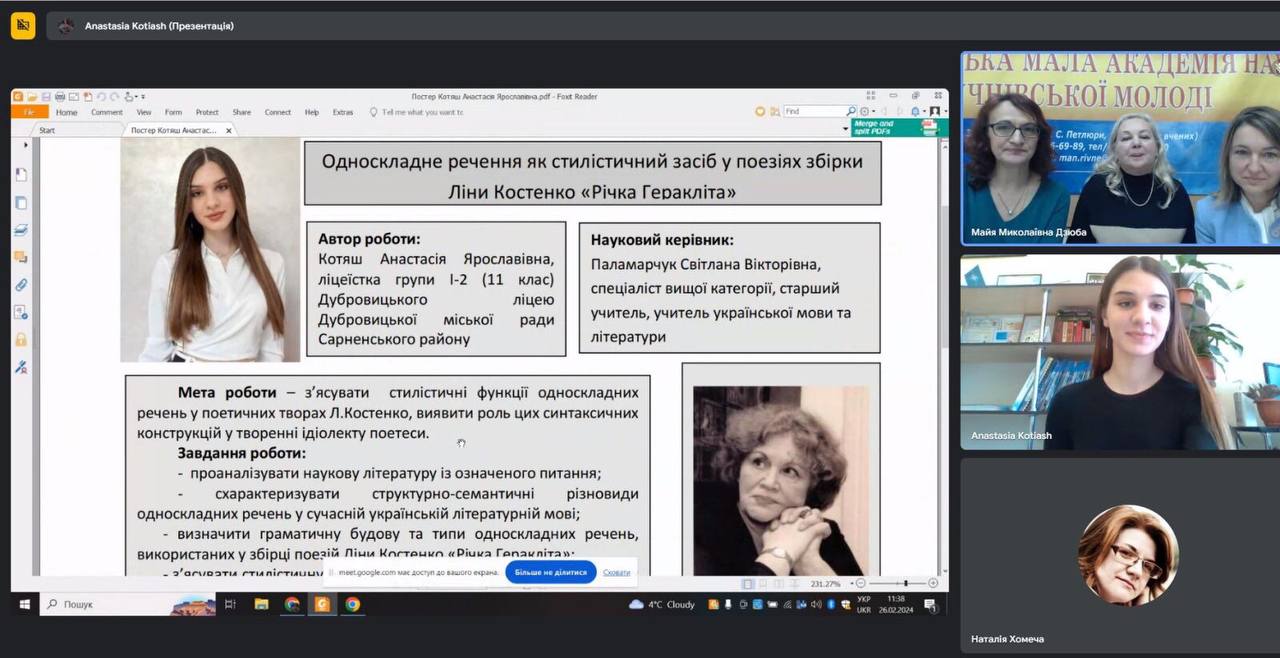Viewport: 1280px width, 658px height.
Task: Select Наталія Хомеча participant tile
Action: pyautogui.click(x=1120, y=555)
